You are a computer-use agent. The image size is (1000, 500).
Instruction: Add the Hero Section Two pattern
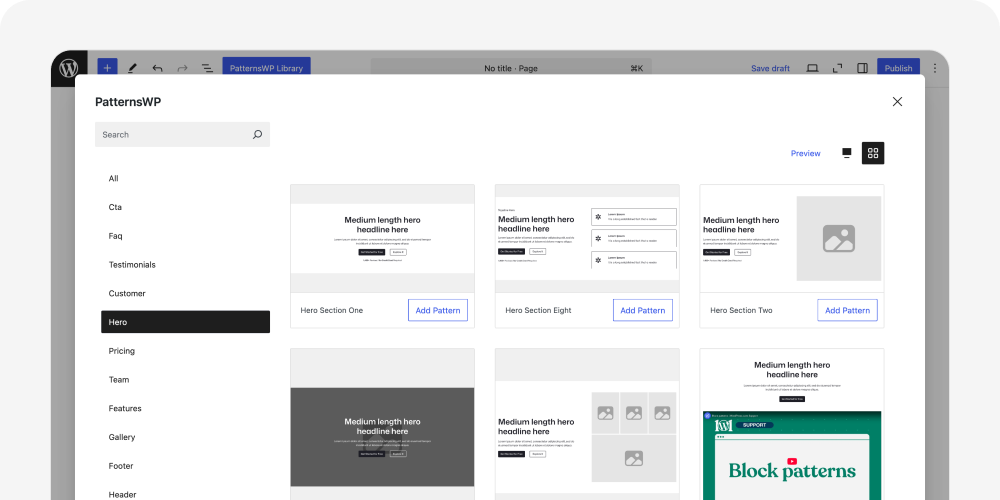tap(847, 311)
